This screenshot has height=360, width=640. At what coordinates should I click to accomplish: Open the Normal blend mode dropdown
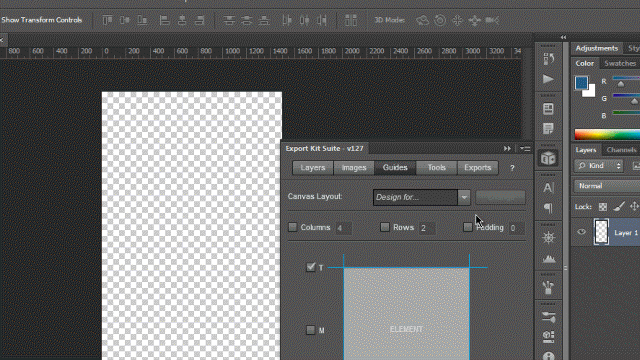[x=607, y=186]
